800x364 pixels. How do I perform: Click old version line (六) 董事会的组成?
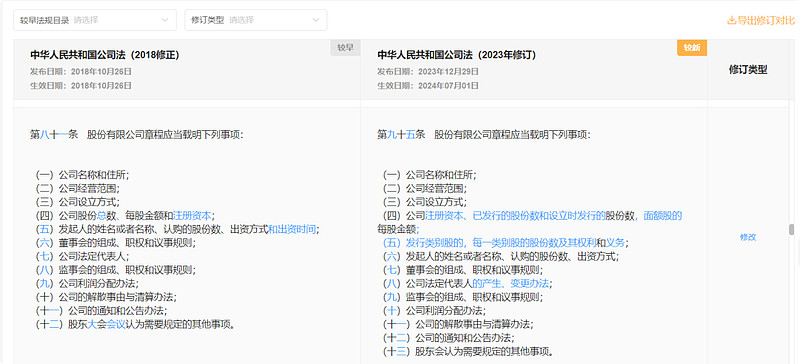tap(115, 242)
